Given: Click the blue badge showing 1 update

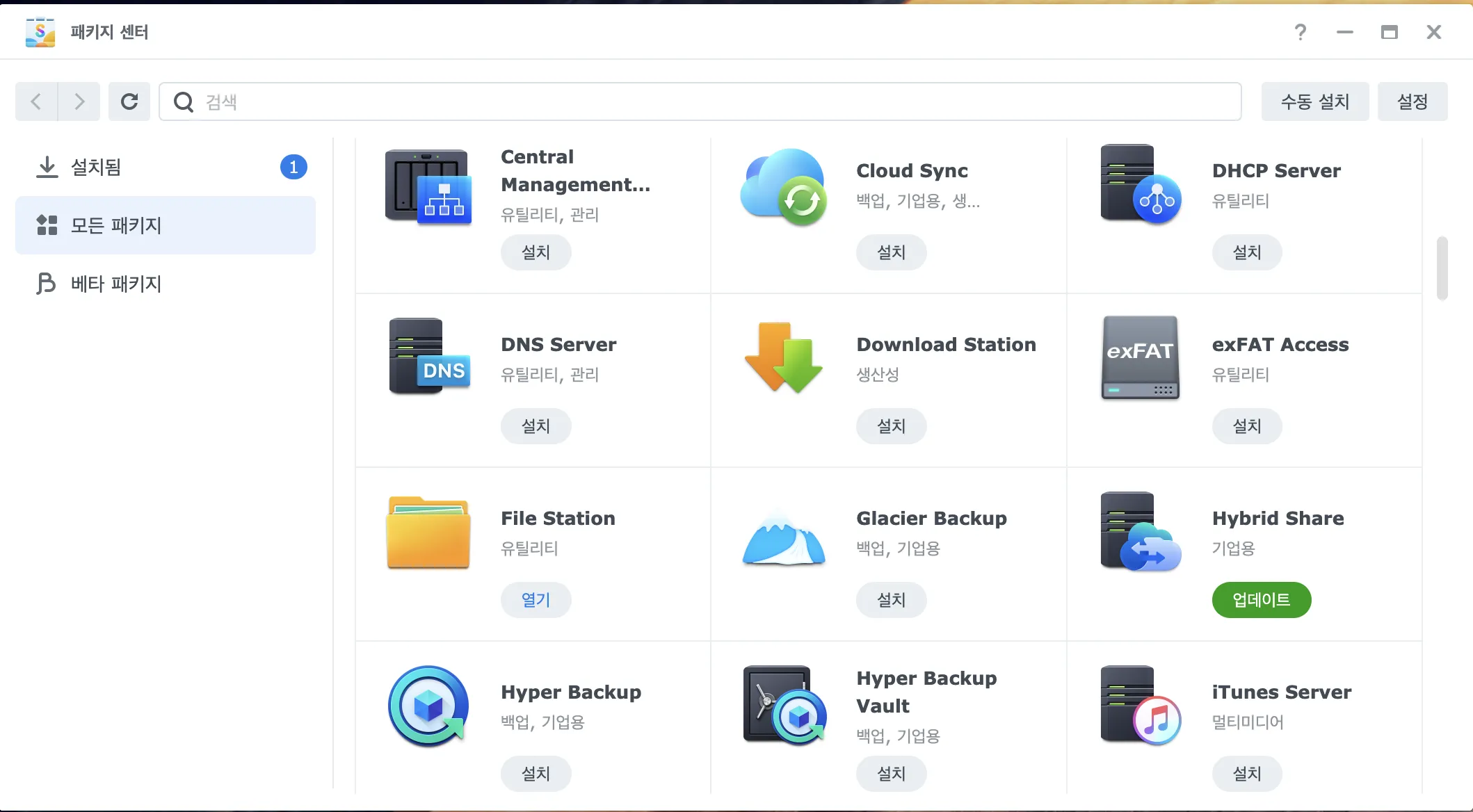Looking at the screenshot, I should coord(293,167).
